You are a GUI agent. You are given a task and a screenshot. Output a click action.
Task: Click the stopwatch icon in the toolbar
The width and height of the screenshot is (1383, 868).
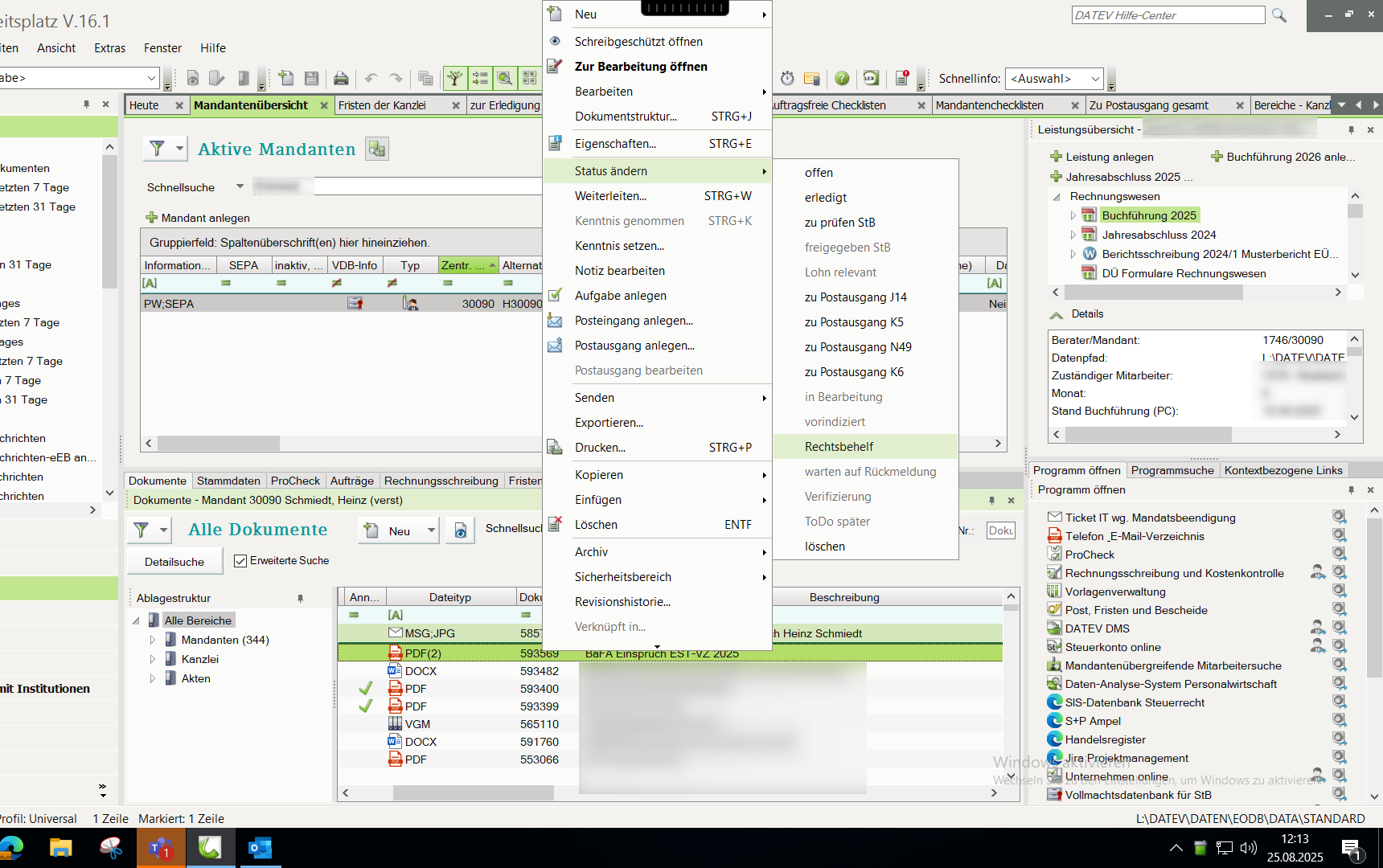click(x=787, y=78)
